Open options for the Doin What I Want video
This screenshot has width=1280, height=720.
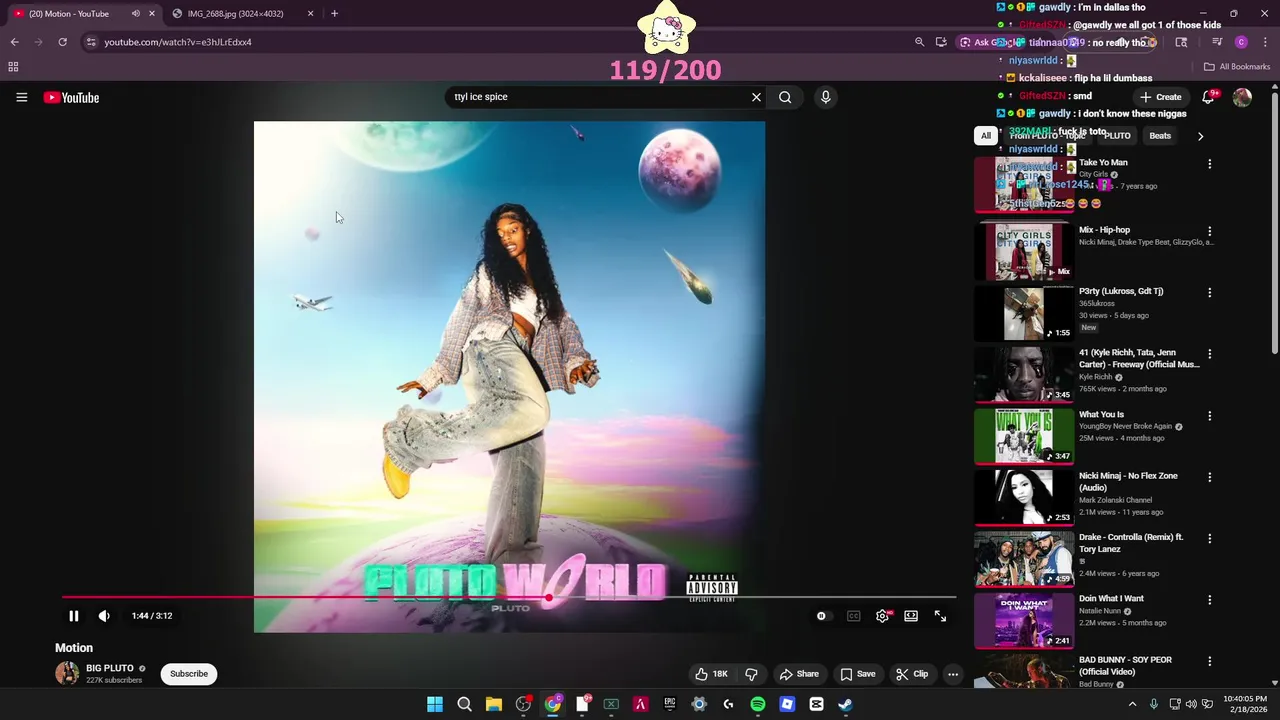1209,600
